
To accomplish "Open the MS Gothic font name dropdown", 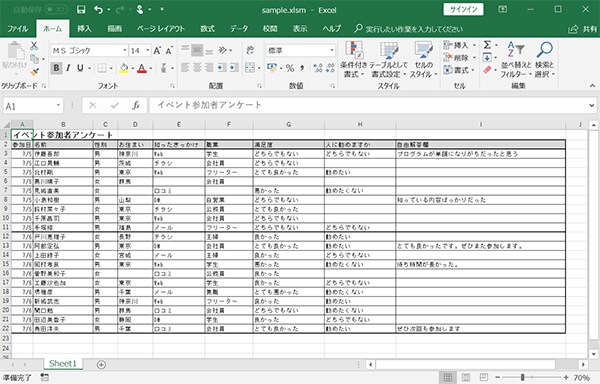I will point(125,50).
